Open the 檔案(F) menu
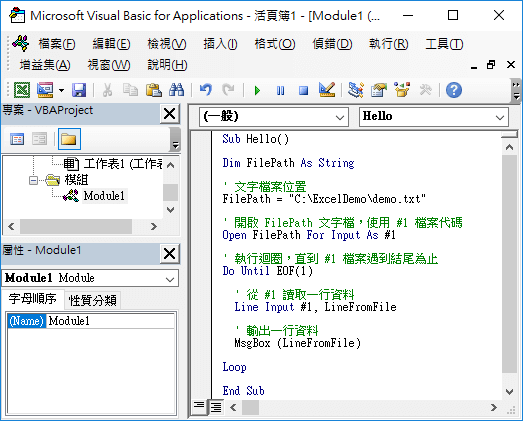This screenshot has width=523, height=421. (x=57, y=44)
